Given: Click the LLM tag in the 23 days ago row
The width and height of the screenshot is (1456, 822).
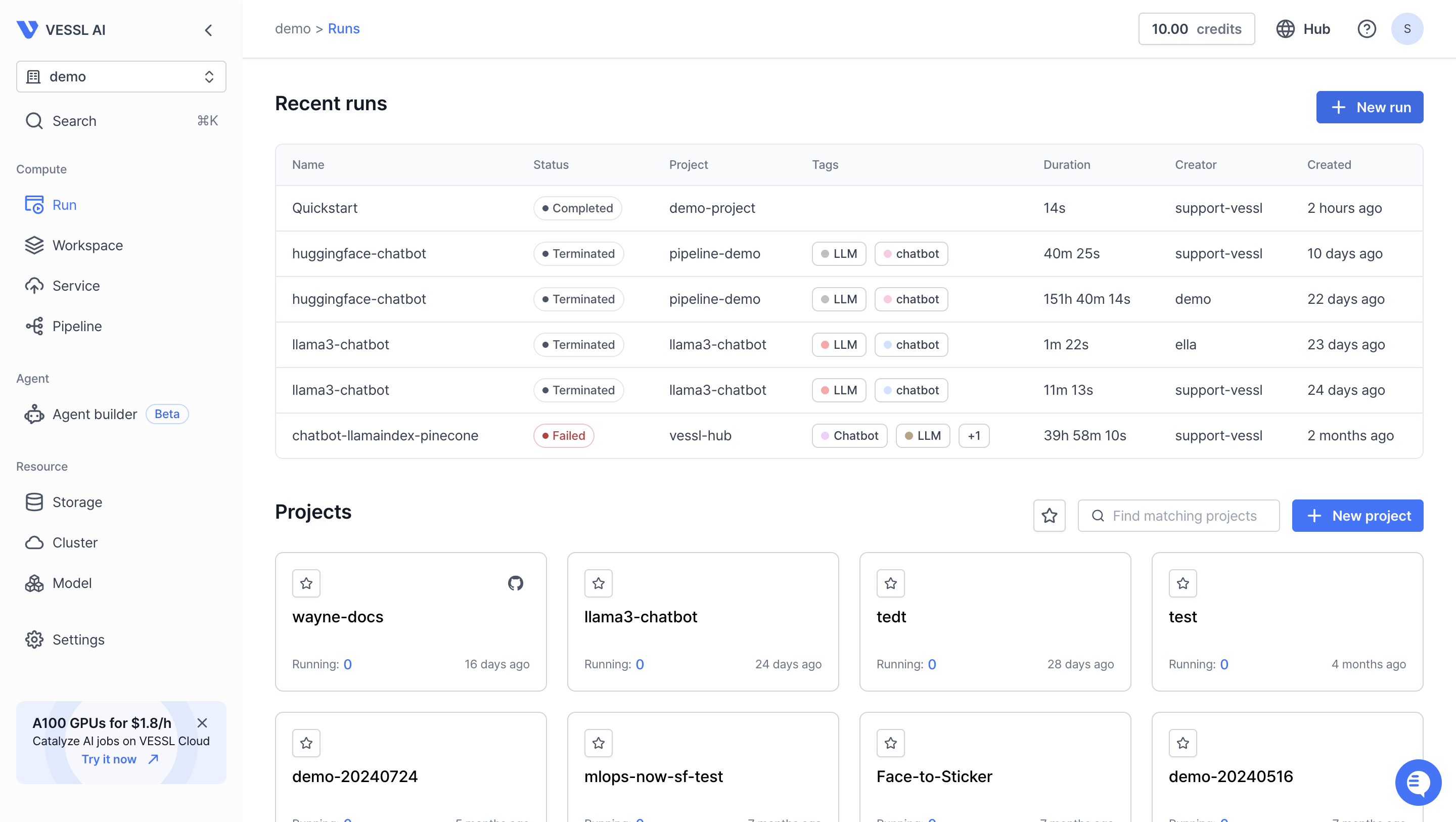Looking at the screenshot, I should click(x=839, y=344).
